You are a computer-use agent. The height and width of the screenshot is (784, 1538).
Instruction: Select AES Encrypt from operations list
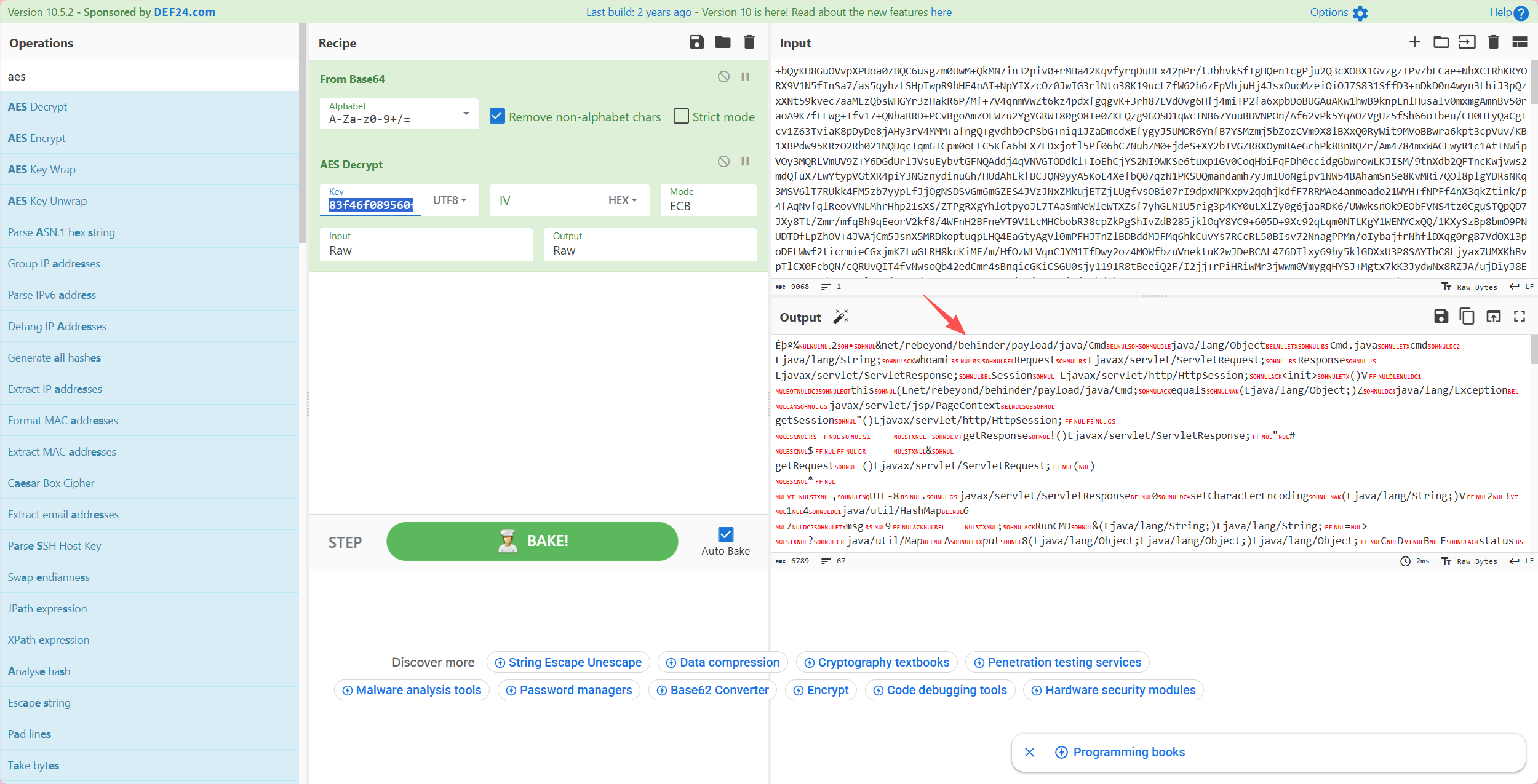pos(37,138)
